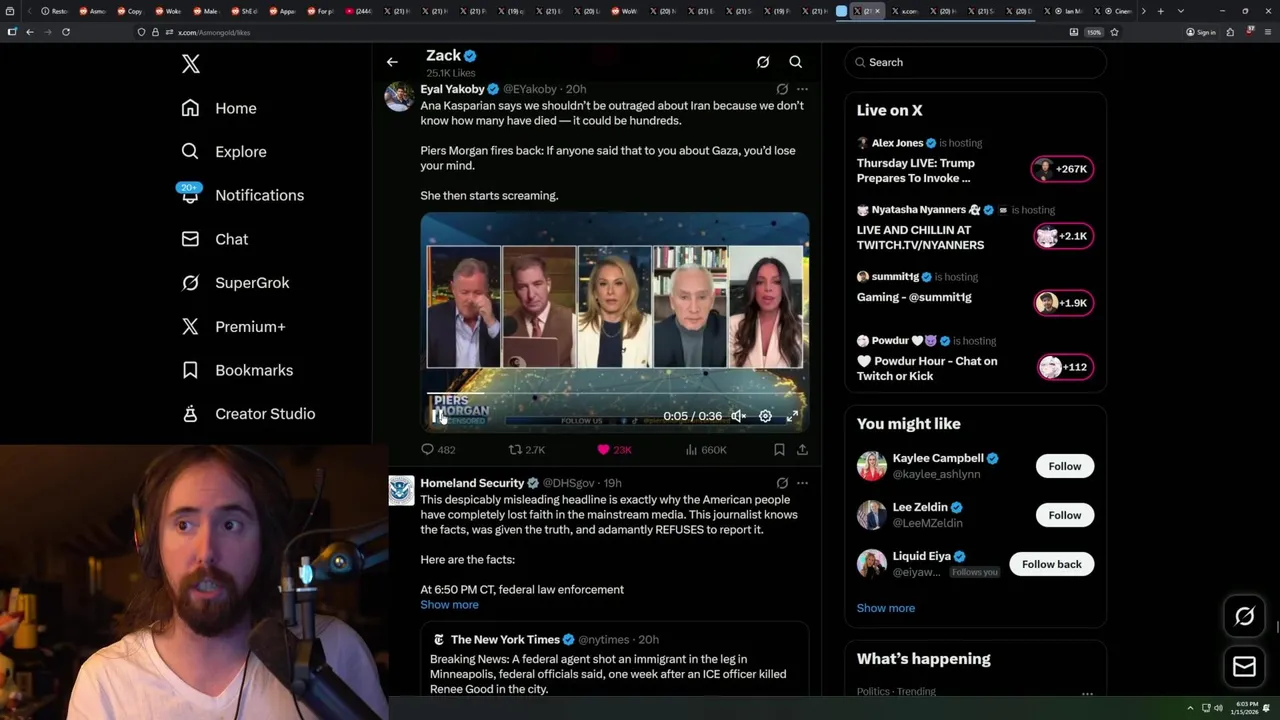Image resolution: width=1280 pixels, height=720 pixels.
Task: Join Nyatasha Nyanners live +2.1K
Action: tap(1063, 236)
